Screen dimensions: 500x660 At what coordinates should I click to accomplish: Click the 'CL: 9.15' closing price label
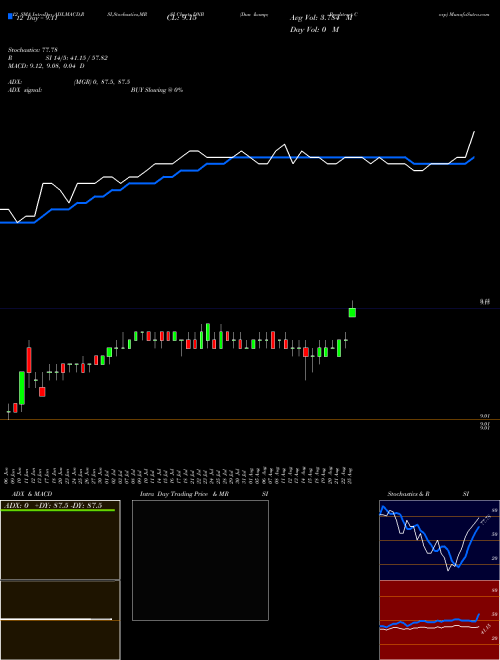pos(181,19)
